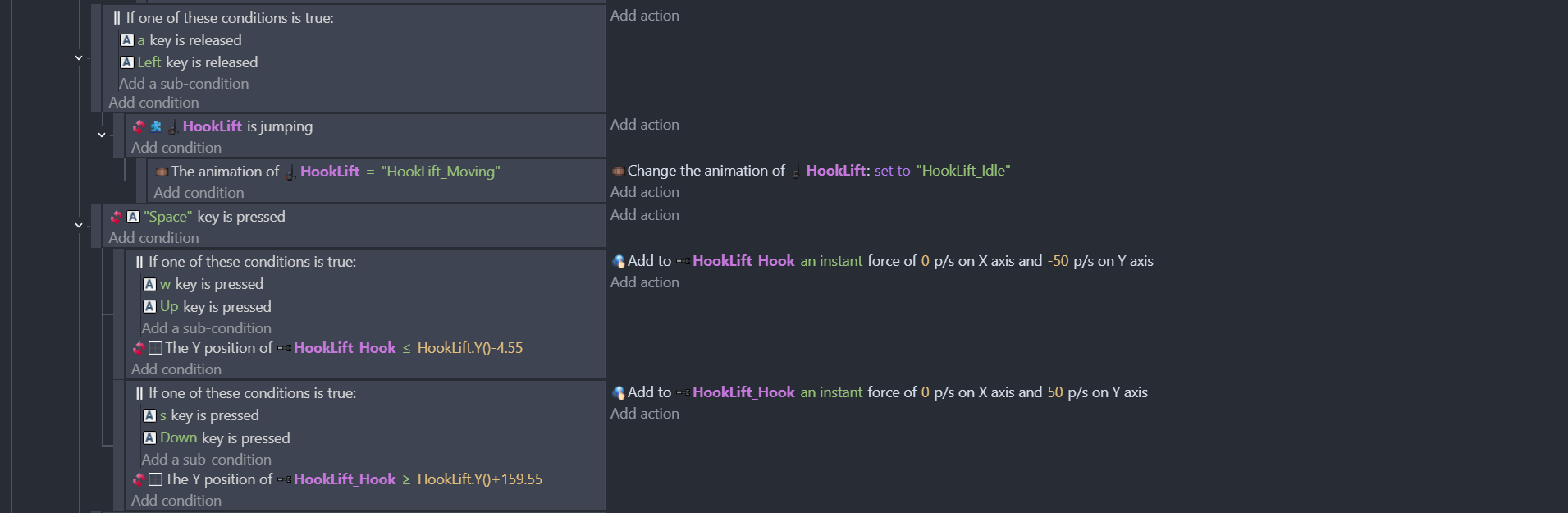Click "Add a sub-condition" under "Left key is released"

click(x=184, y=84)
